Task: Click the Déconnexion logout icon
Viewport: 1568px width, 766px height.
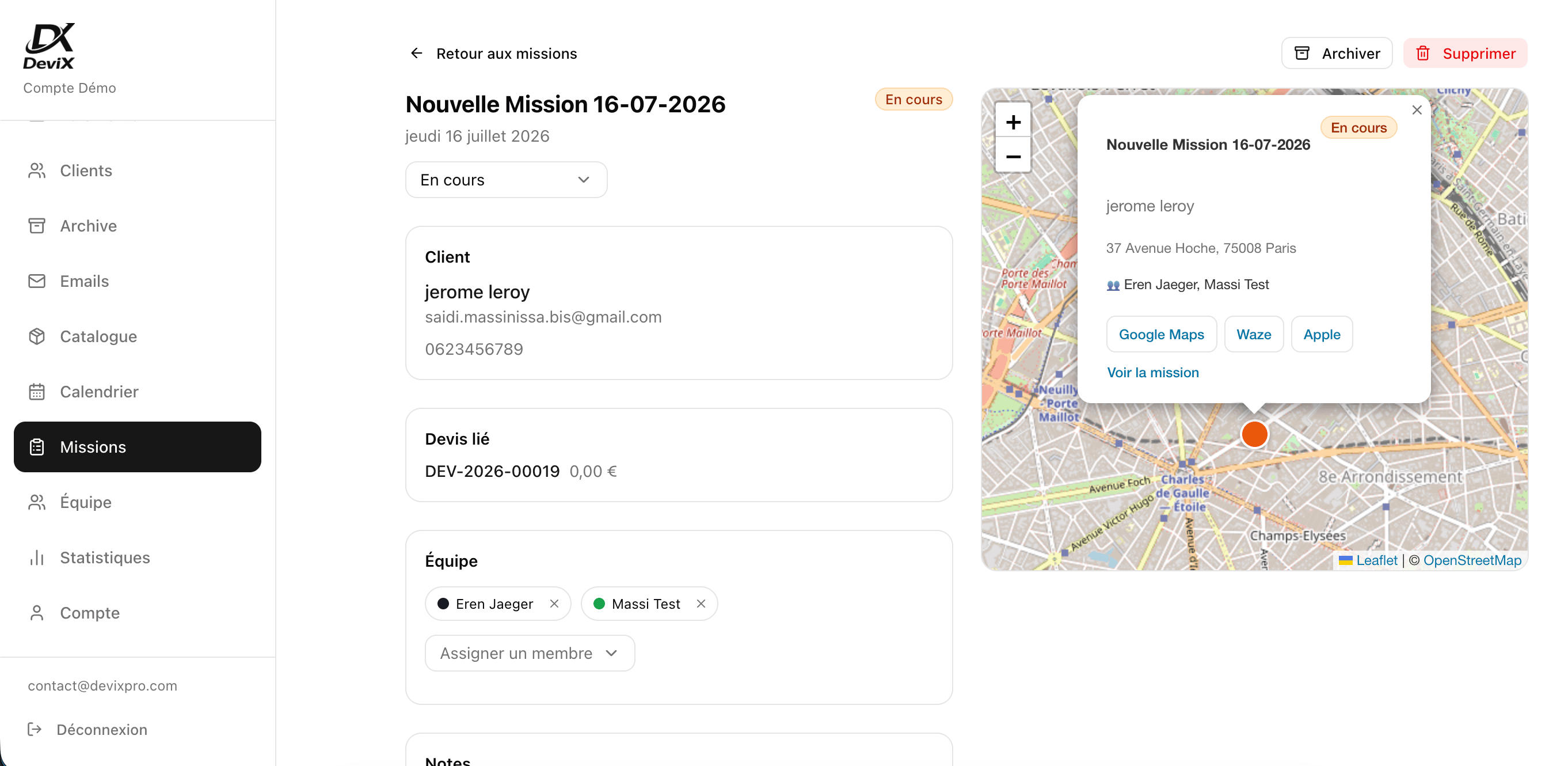Action: click(x=35, y=729)
